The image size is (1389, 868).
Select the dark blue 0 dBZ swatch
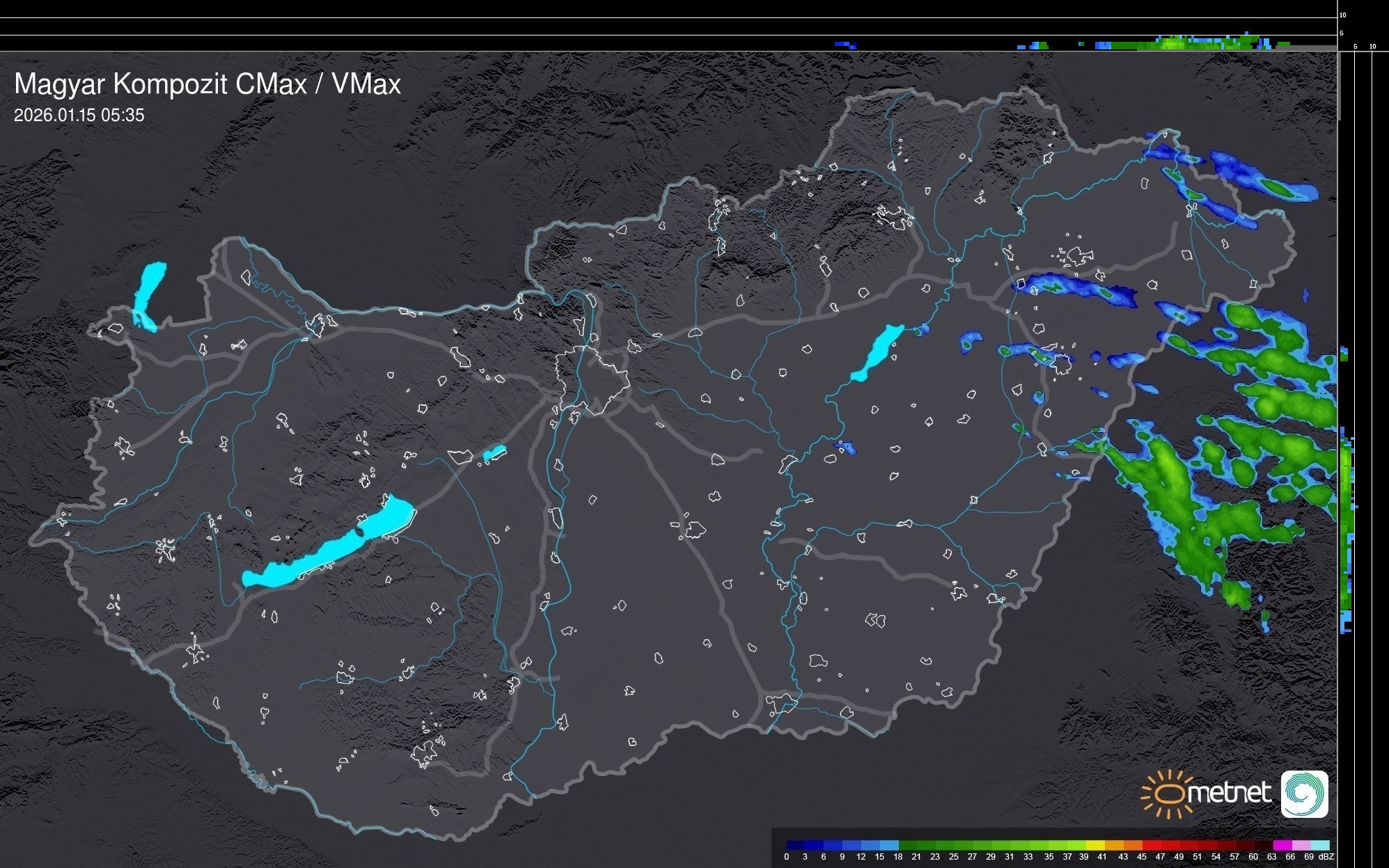(x=794, y=845)
